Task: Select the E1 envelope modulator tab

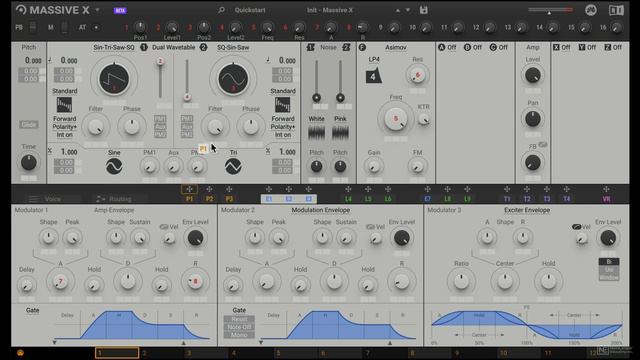Action: pos(269,199)
